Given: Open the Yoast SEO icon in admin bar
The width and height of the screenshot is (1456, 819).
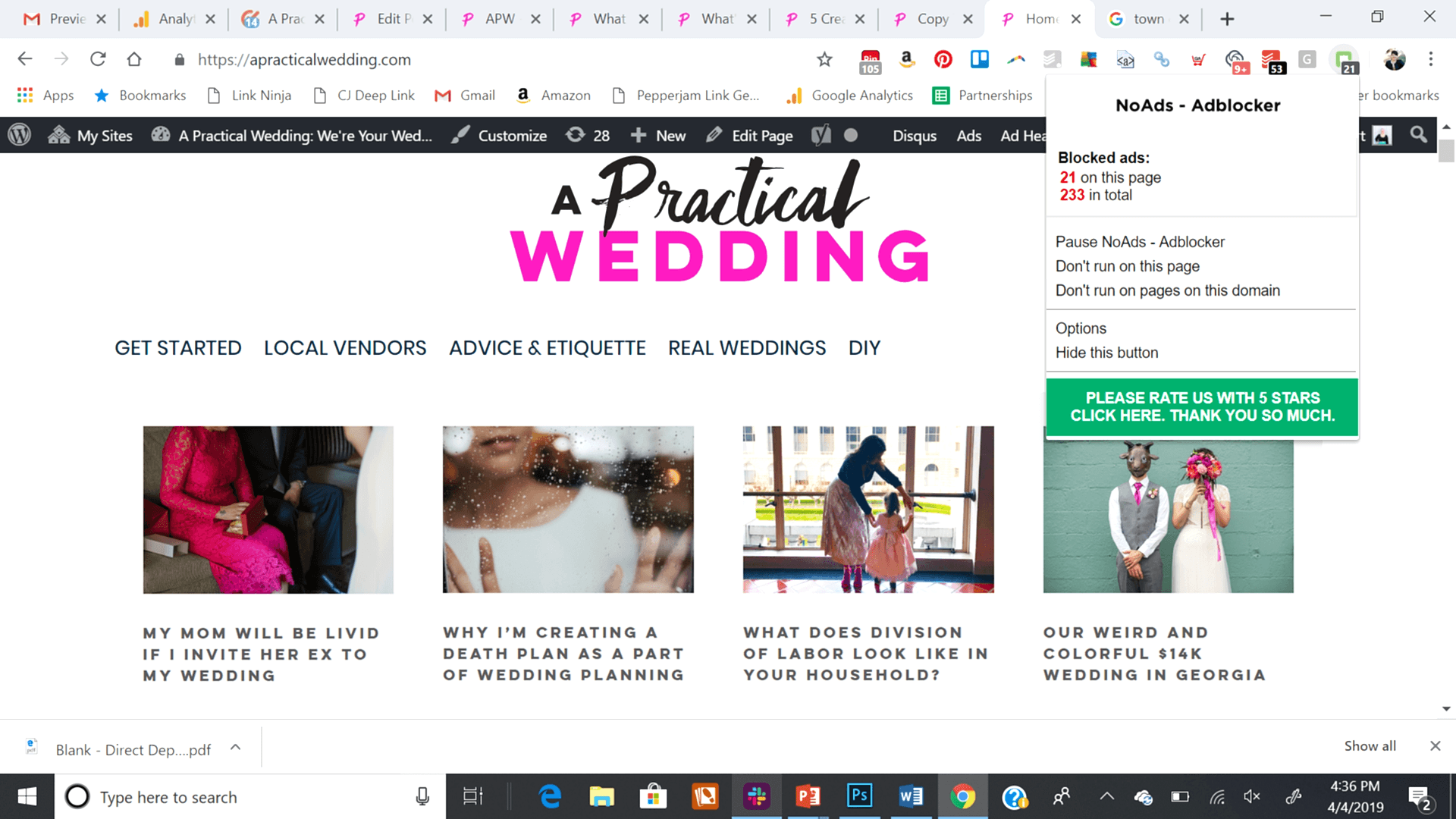Looking at the screenshot, I should [x=821, y=135].
